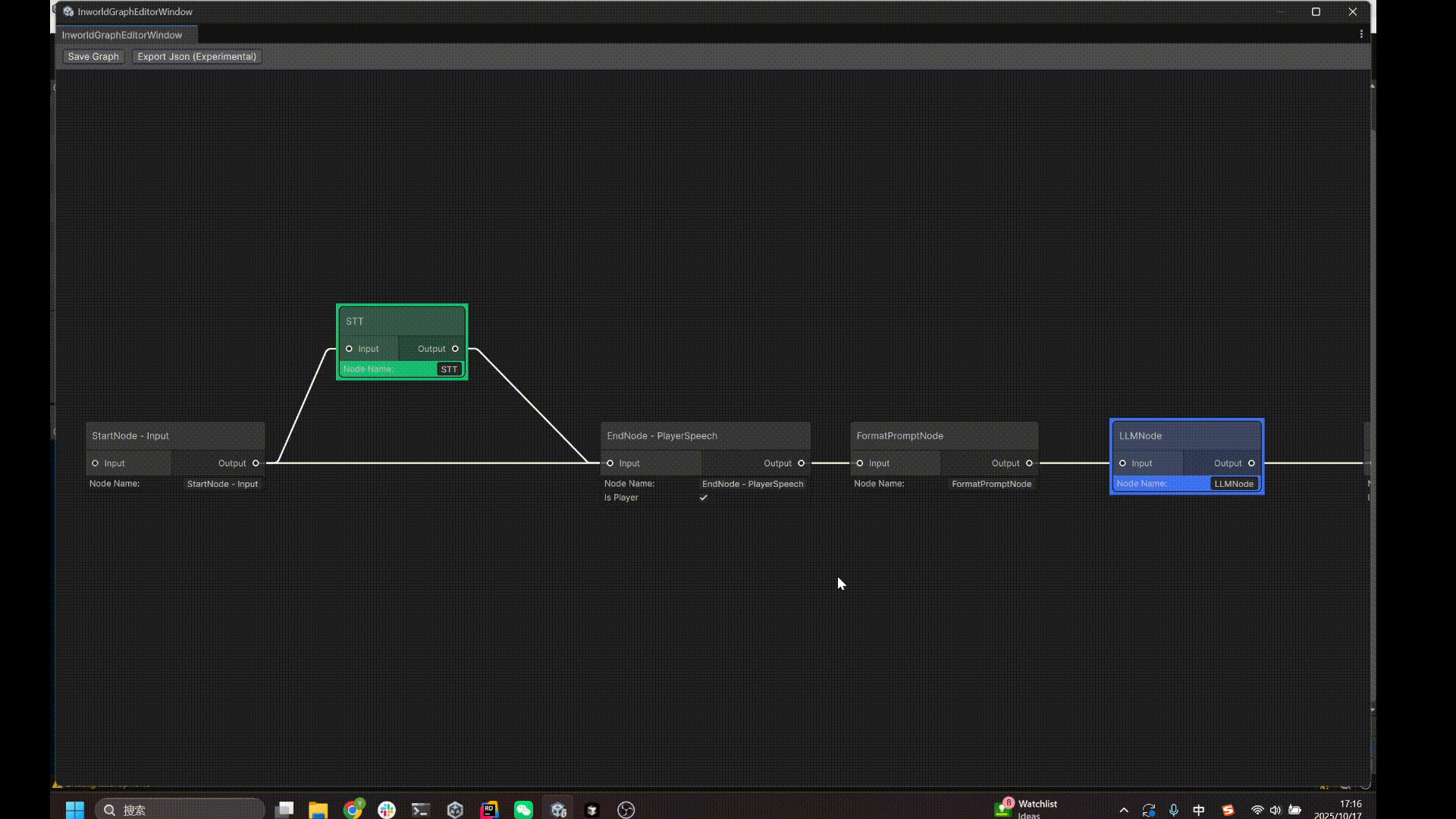Open the Windows Start menu
This screenshot has width=1456, height=819.
coord(75,810)
